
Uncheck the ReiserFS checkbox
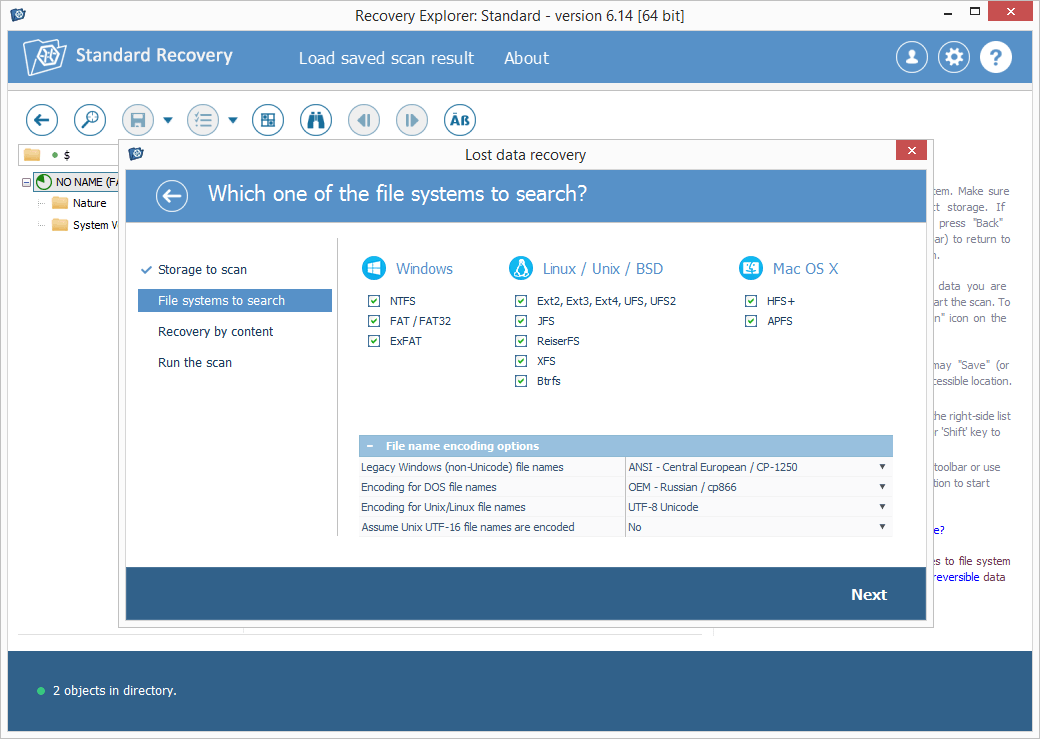coord(521,341)
